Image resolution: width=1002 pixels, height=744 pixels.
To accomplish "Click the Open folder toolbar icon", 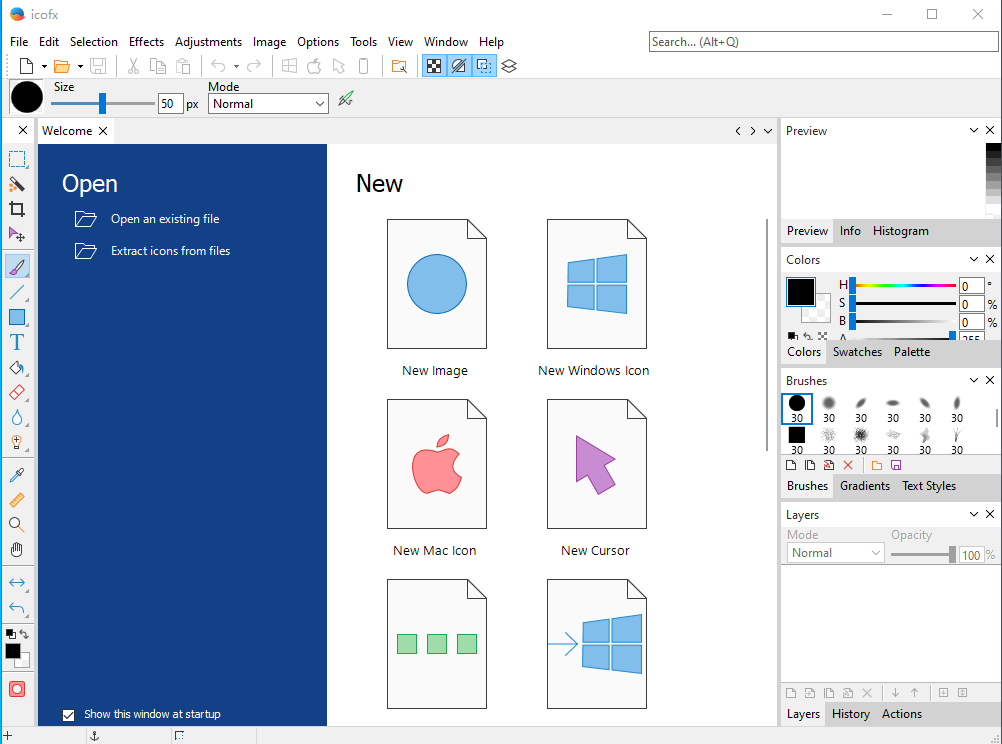I will [x=62, y=66].
